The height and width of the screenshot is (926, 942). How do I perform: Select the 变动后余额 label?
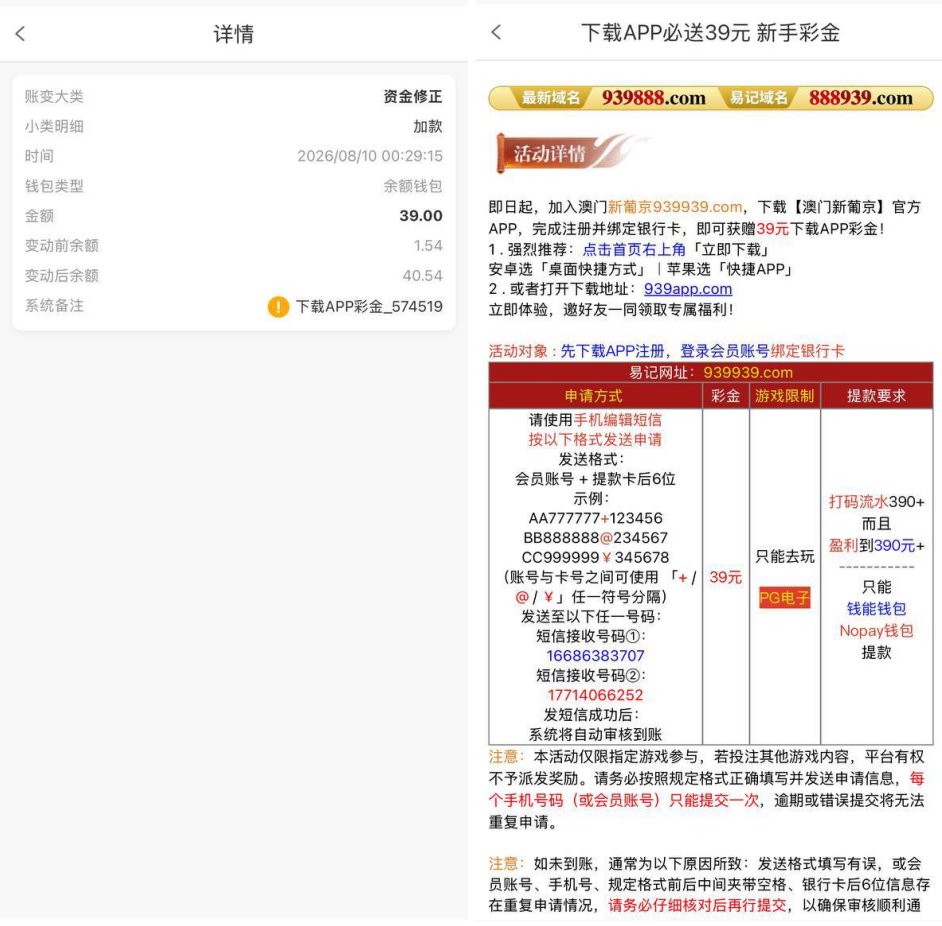[x=61, y=276]
